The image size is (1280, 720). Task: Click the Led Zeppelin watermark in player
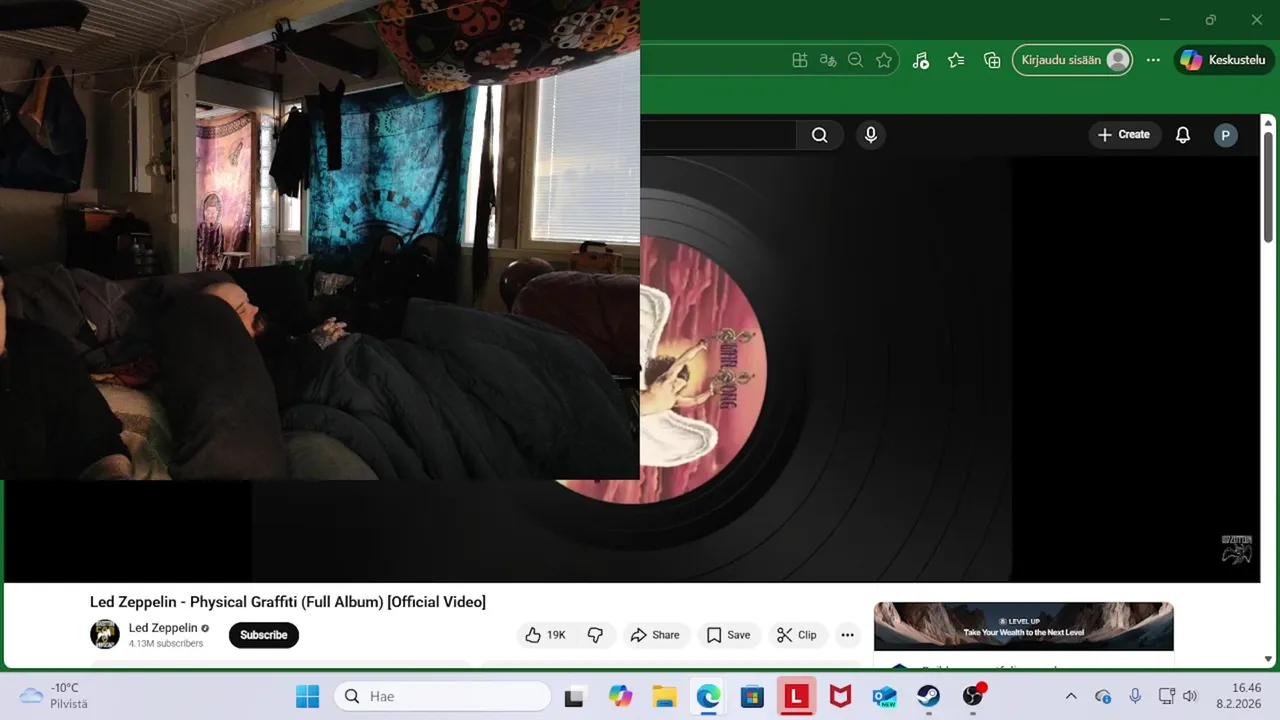click(1237, 549)
